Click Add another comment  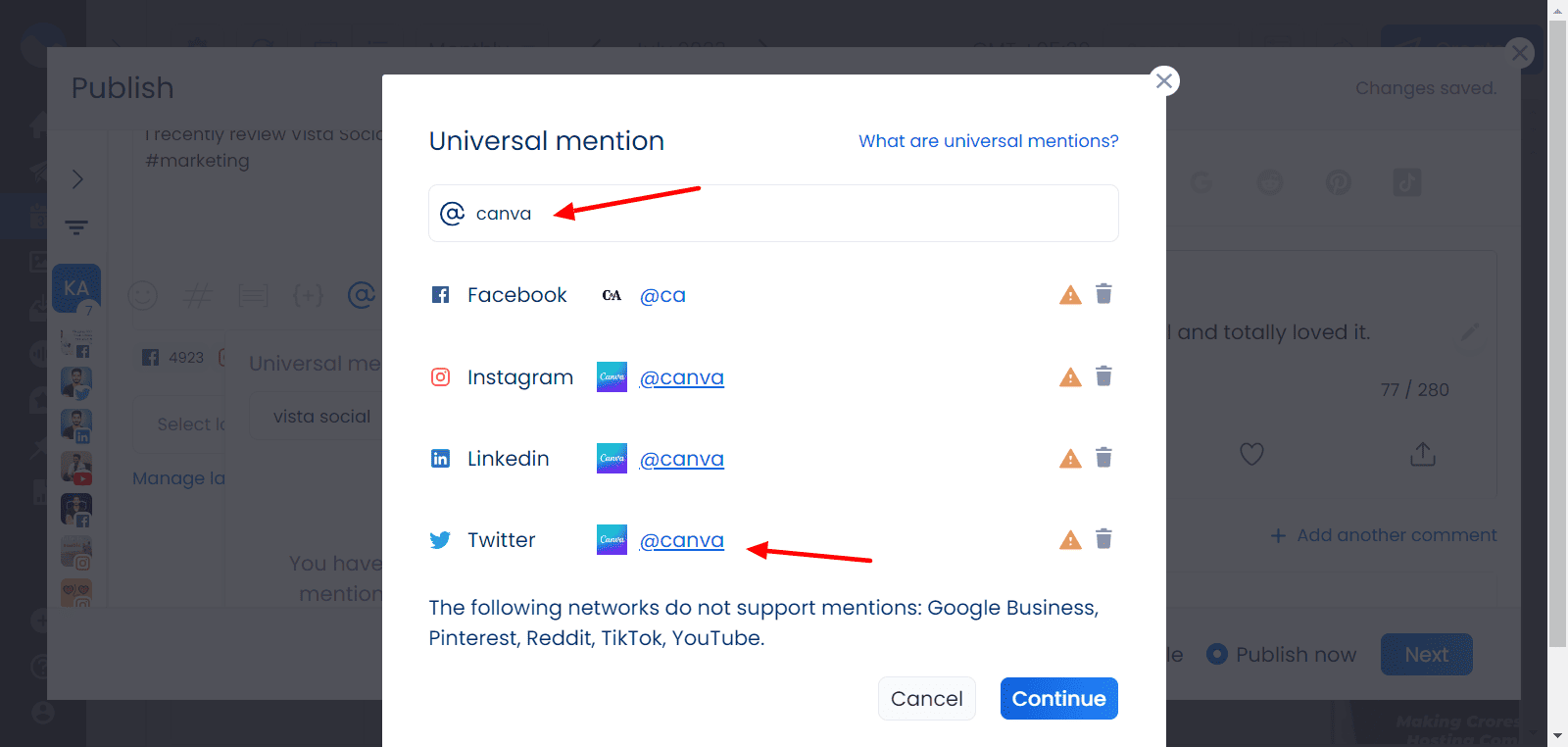tap(1384, 535)
